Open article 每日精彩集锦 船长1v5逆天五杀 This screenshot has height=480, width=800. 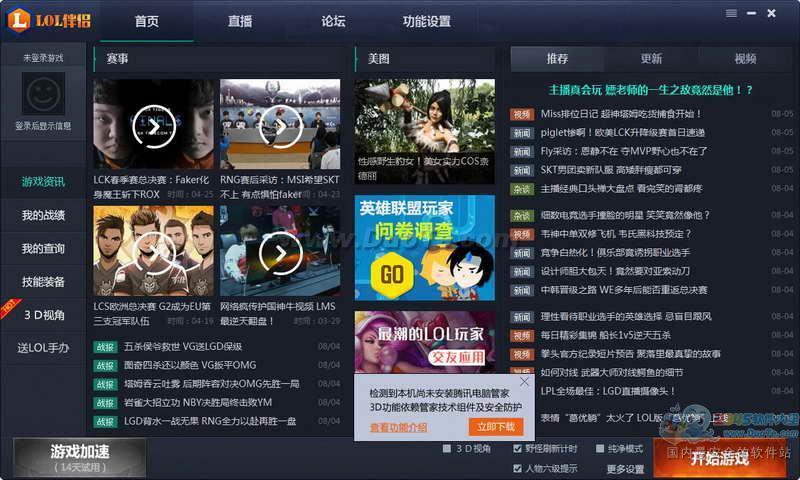(606, 336)
